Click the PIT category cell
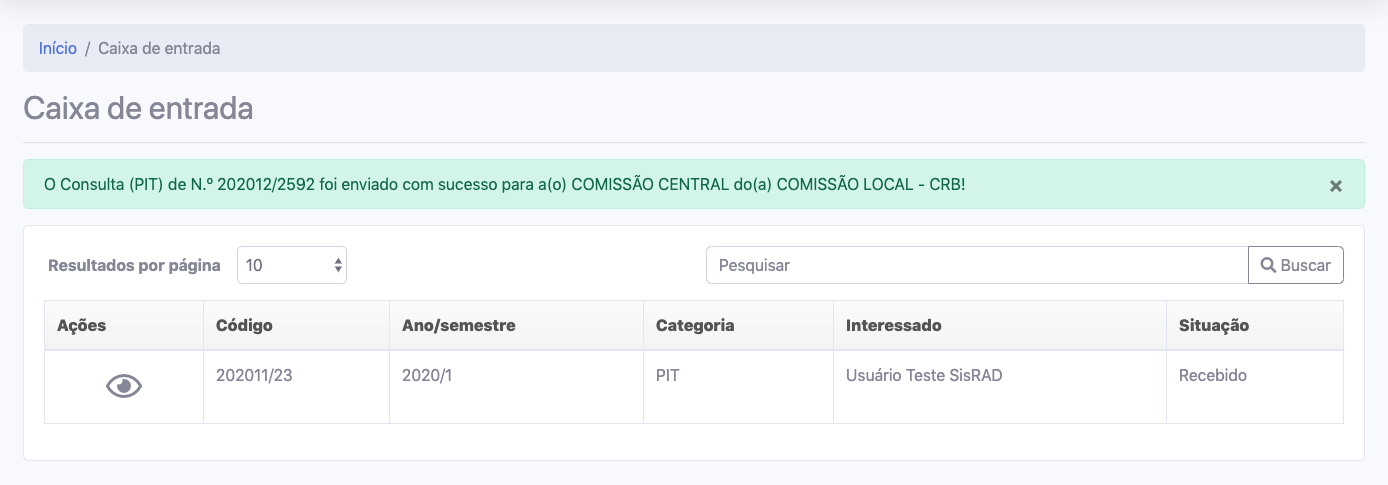1388x485 pixels. coord(668,376)
